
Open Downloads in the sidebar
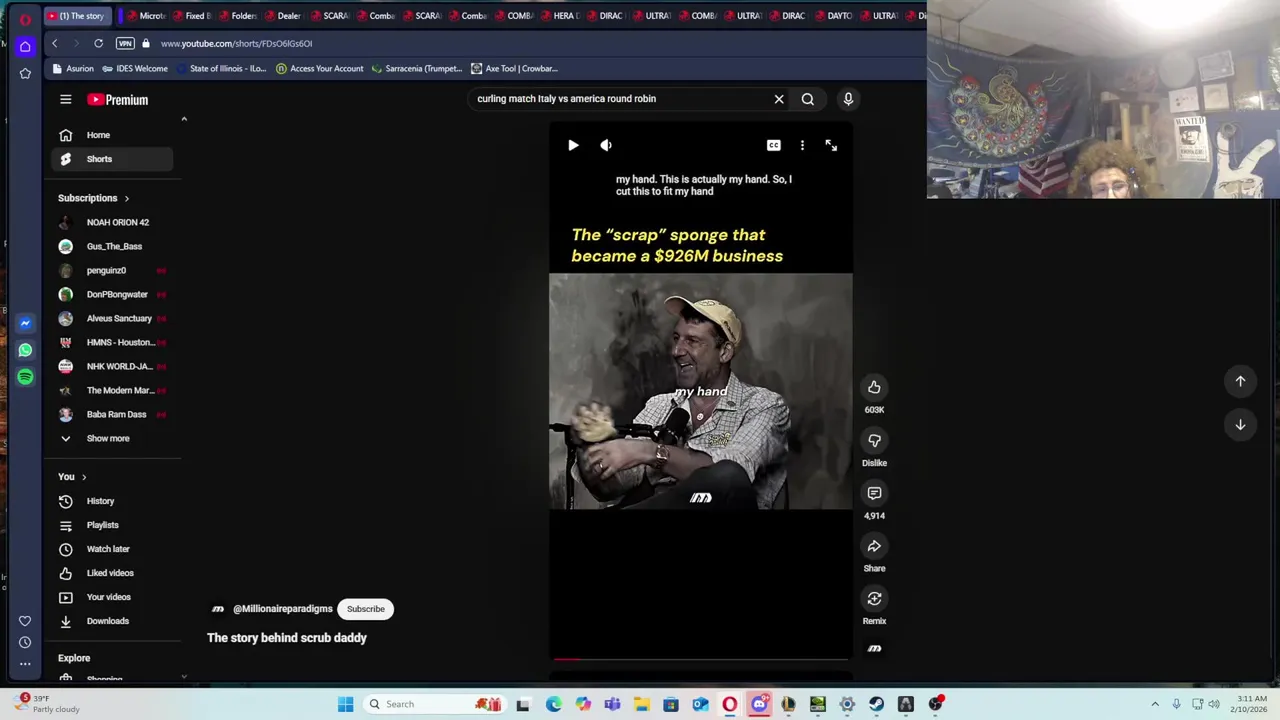[112, 621]
